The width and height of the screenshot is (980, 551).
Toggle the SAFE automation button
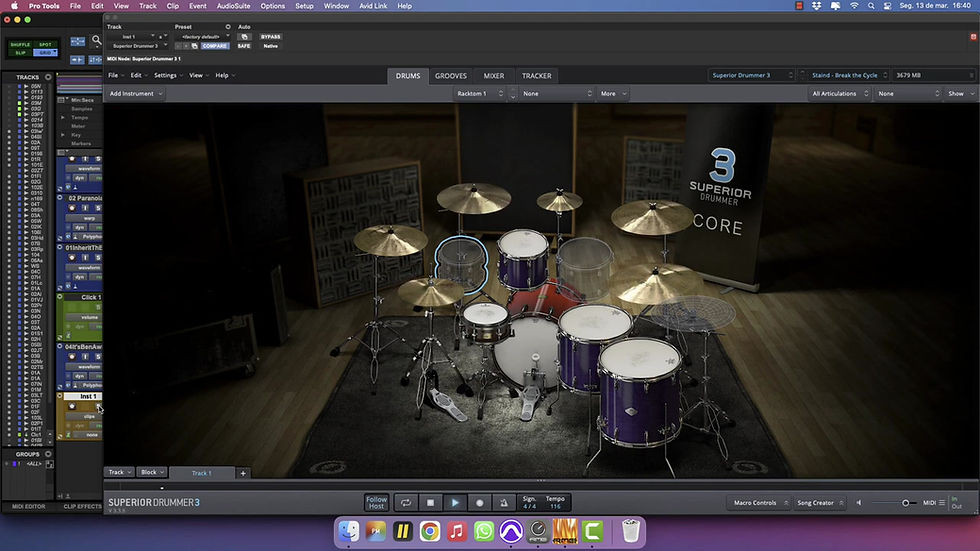(x=244, y=46)
